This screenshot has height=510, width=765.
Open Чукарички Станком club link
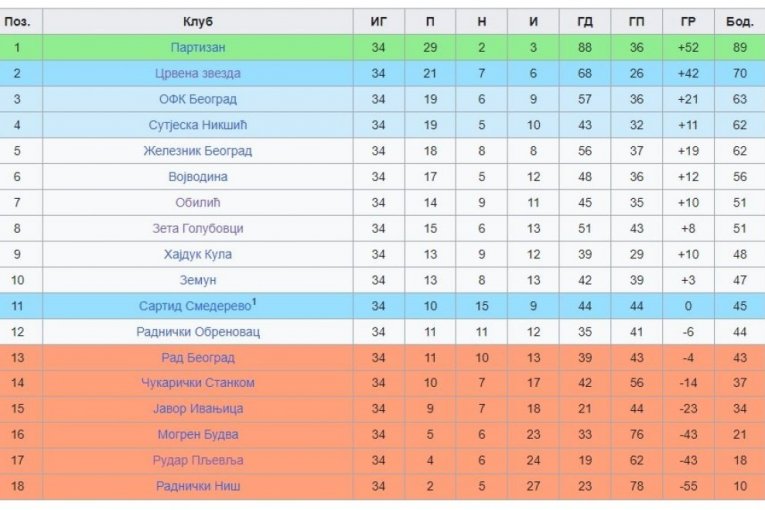[198, 383]
